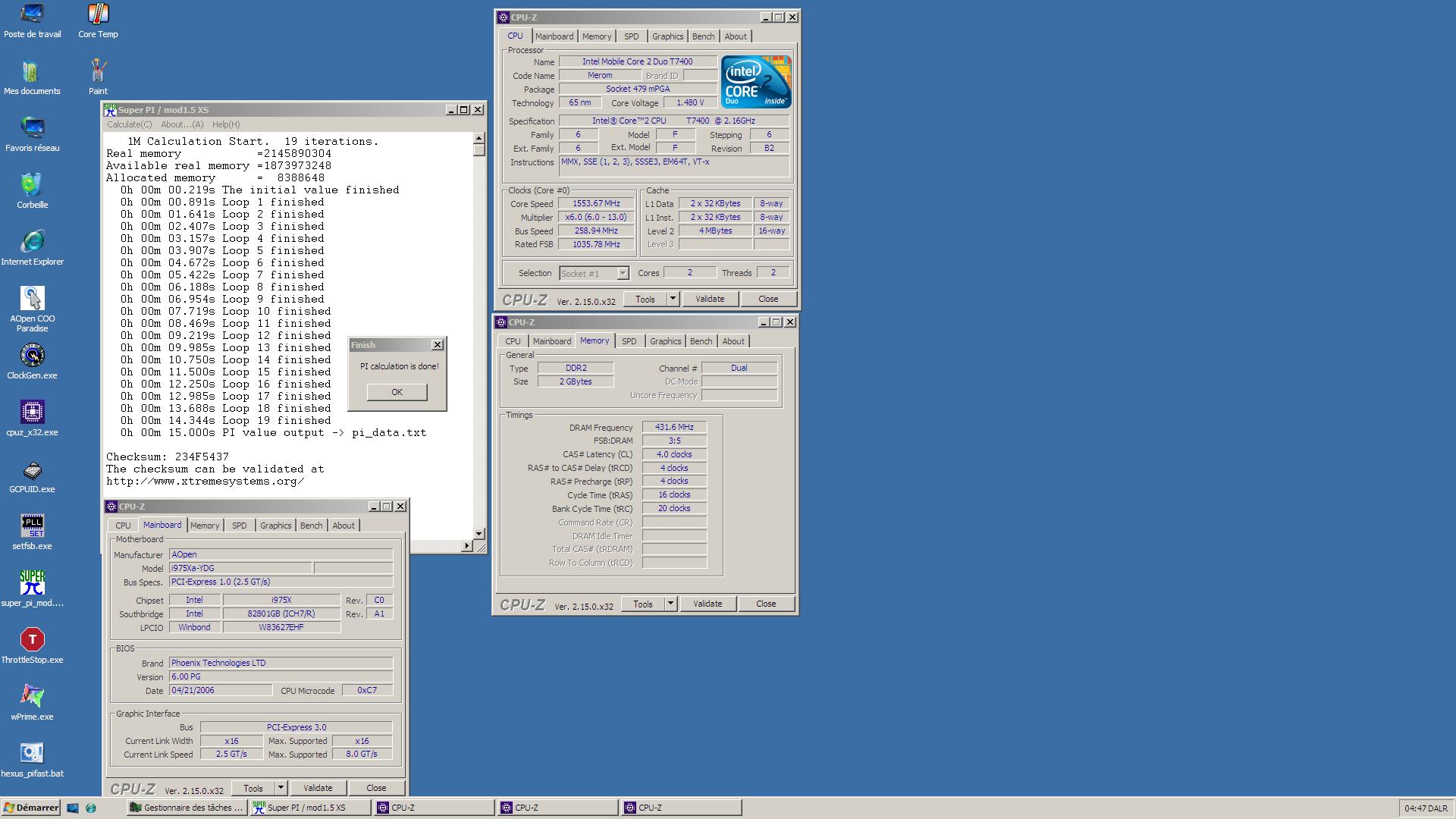Click the show desktop quick launch icon
This screenshot has height=819, width=1456.
tap(73, 808)
